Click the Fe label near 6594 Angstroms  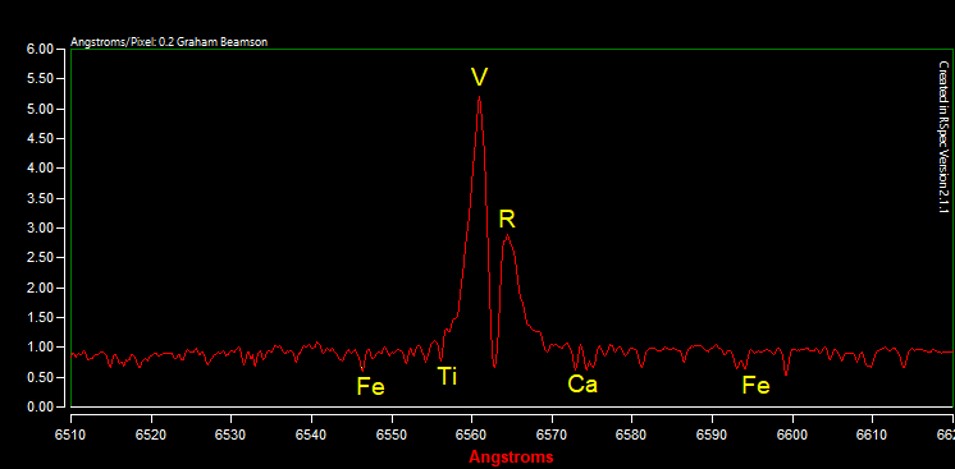pos(756,386)
